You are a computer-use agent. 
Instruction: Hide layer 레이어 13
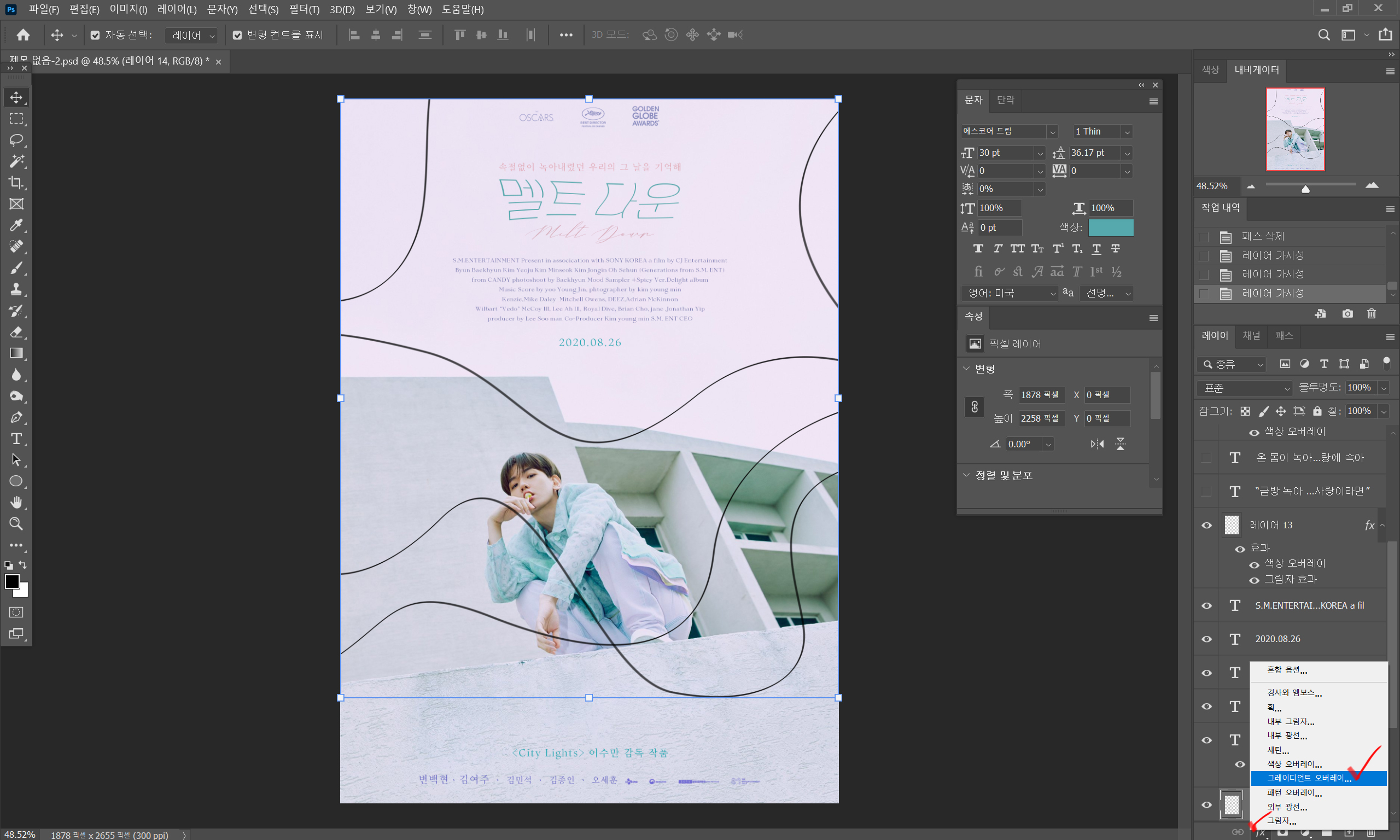(1206, 526)
